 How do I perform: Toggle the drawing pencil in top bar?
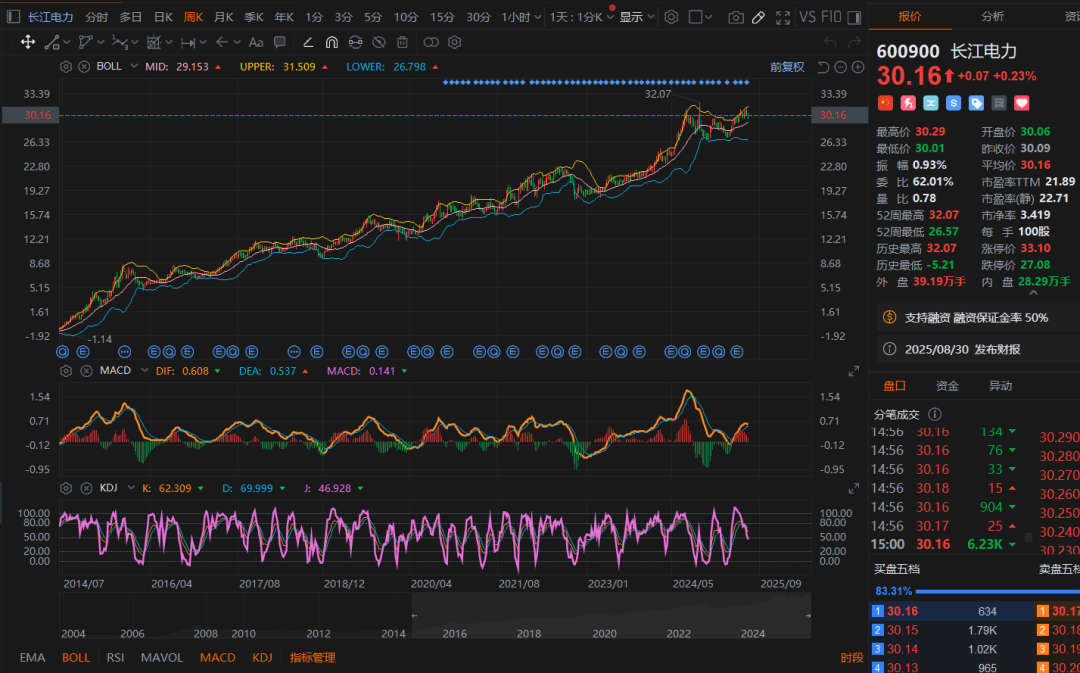(x=758, y=17)
